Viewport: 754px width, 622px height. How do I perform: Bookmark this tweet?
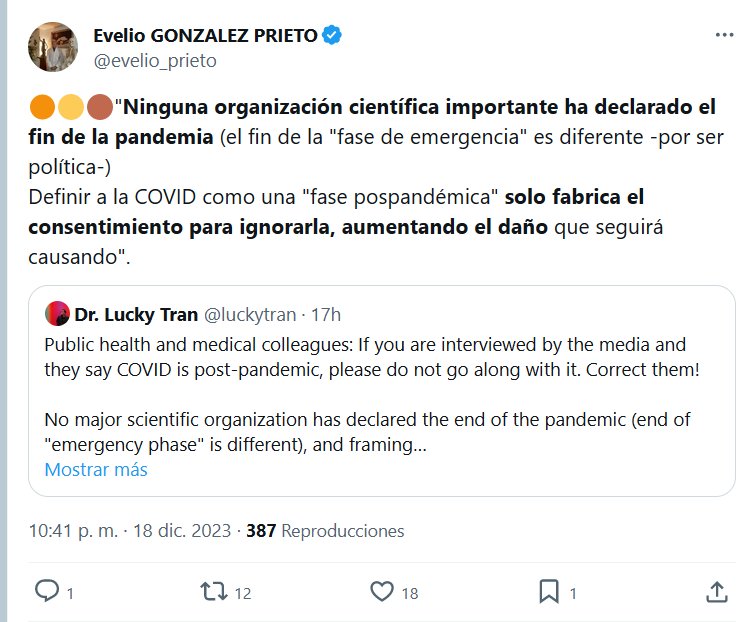pos(549,591)
